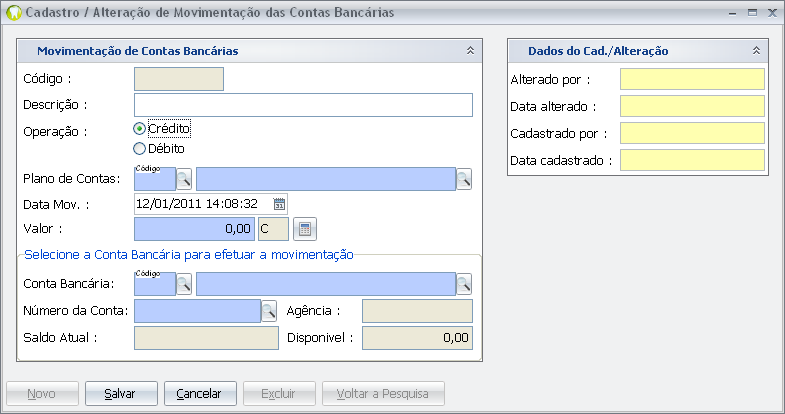785x414 pixels.
Task: Close the Cadastro window
Action: [x=772, y=13]
